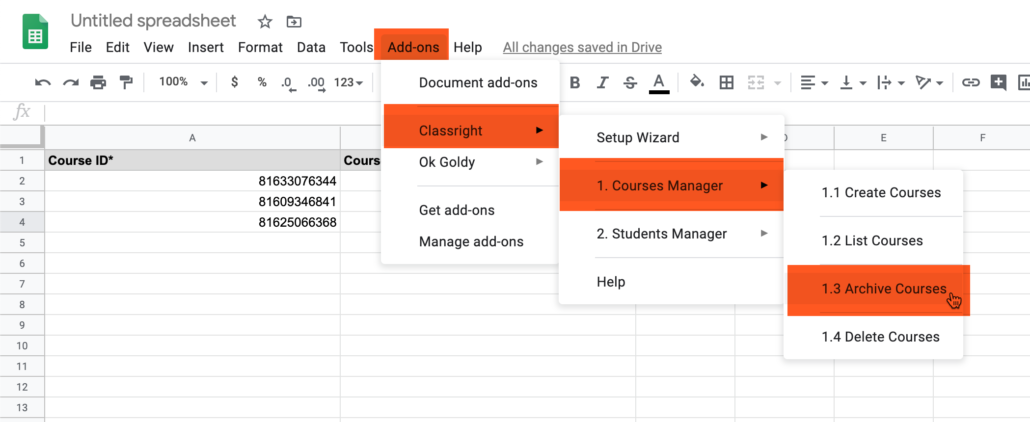Open the View menu
This screenshot has width=1030, height=422.
pyautogui.click(x=158, y=47)
